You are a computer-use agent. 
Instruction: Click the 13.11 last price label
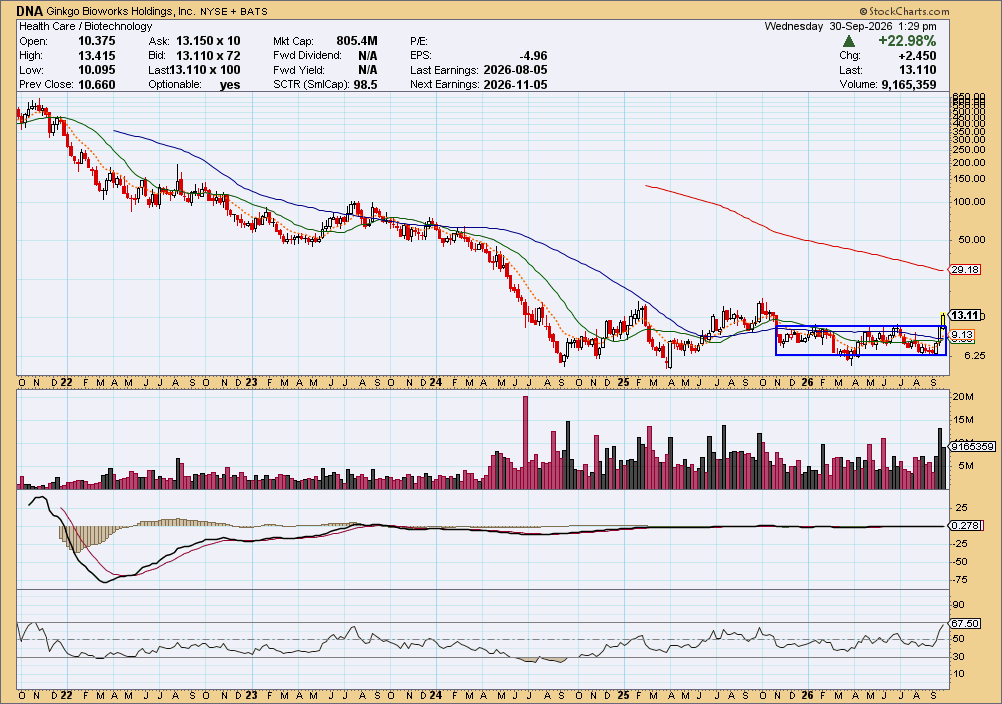965,315
